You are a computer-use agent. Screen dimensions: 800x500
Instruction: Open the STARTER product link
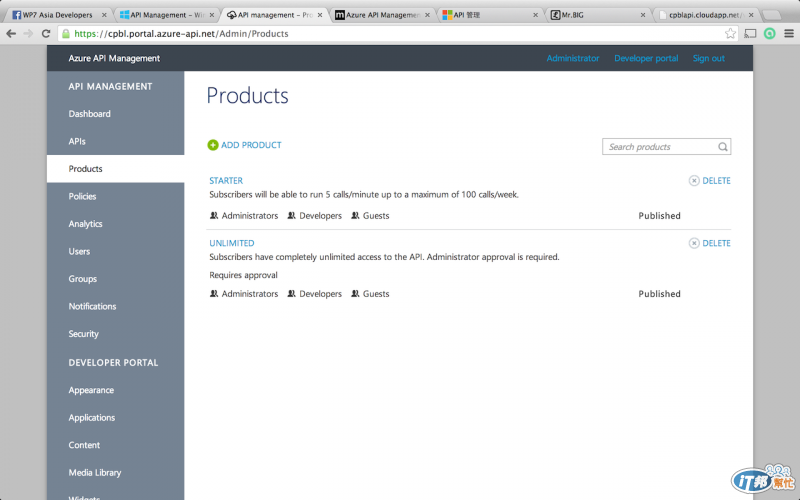point(226,181)
